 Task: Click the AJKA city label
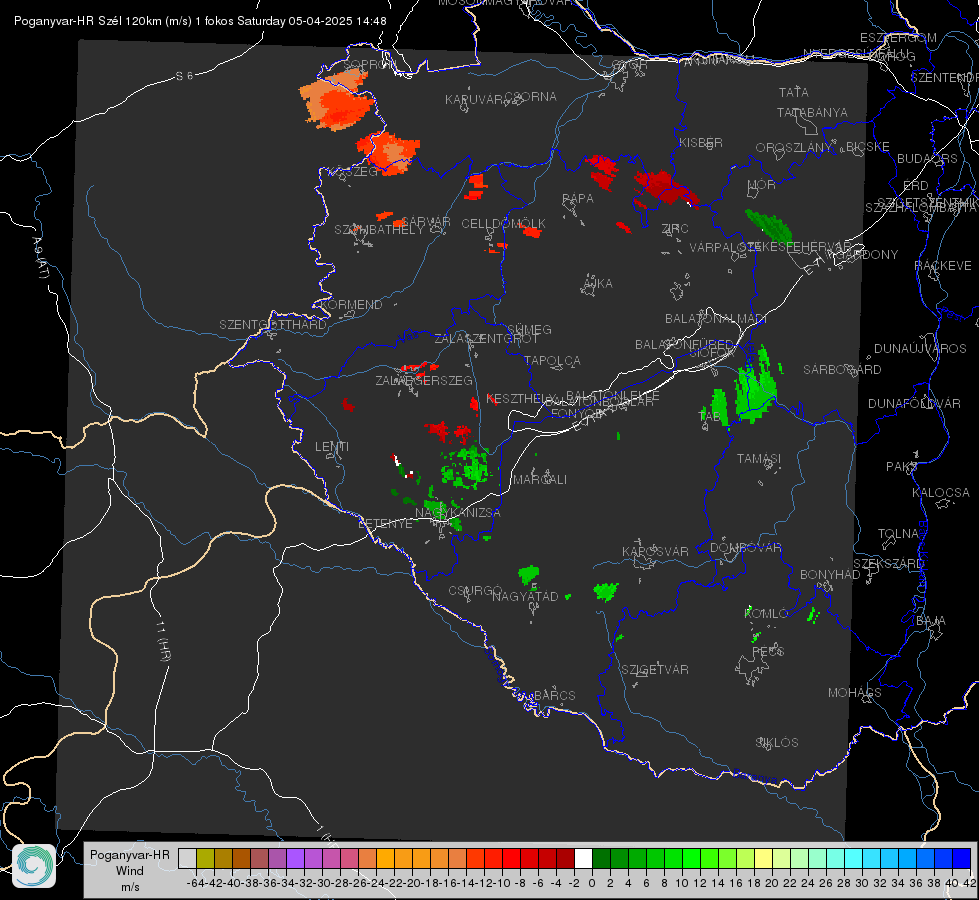coord(598,283)
